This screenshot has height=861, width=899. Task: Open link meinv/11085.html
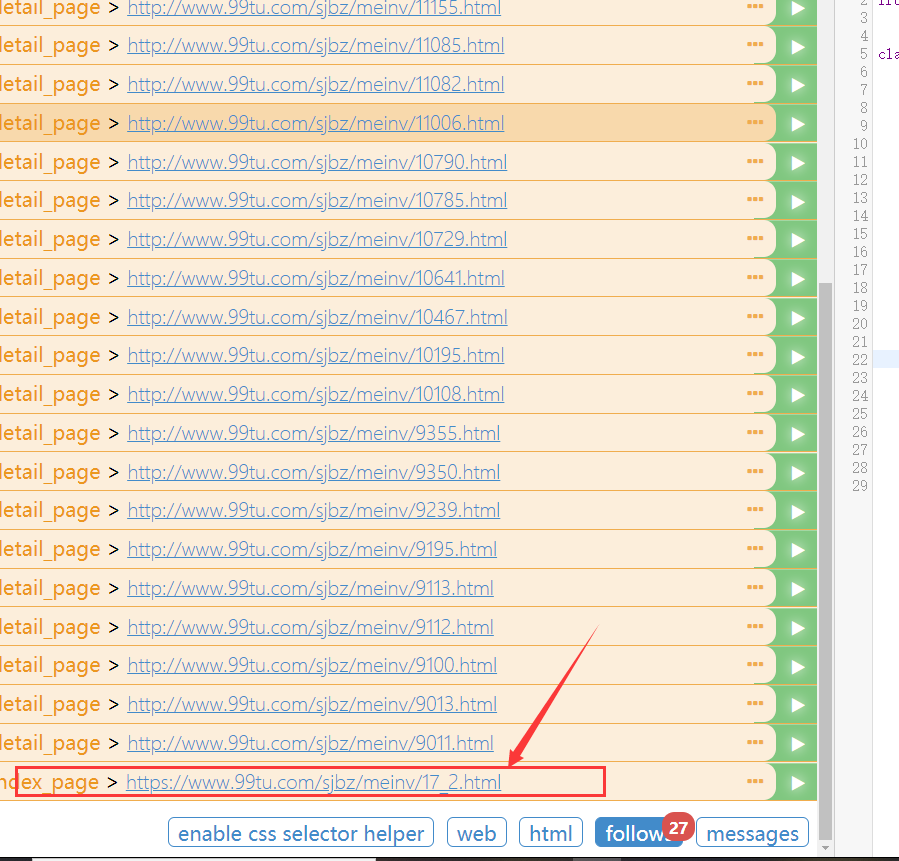[315, 45]
